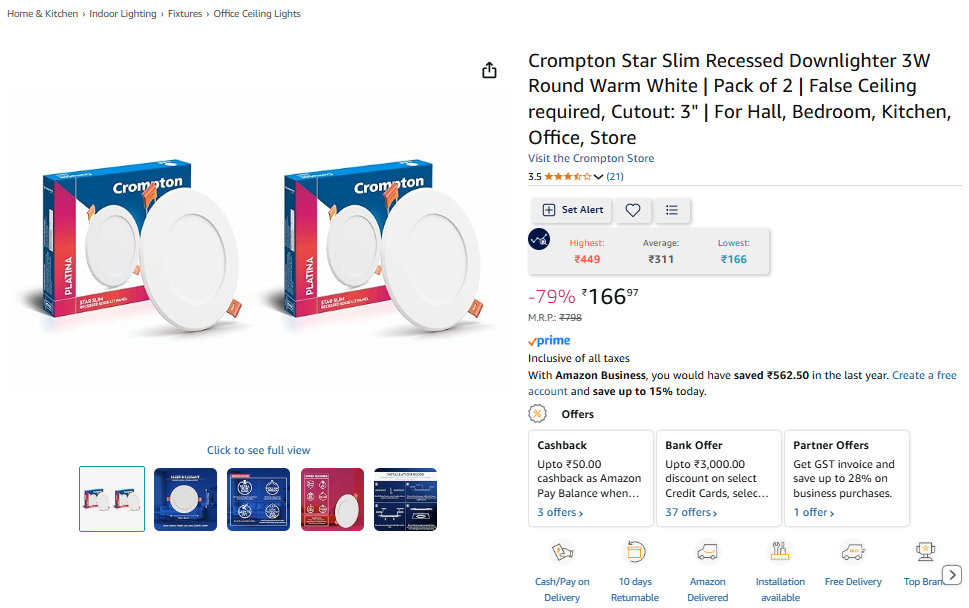Image resolution: width=969 pixels, height=608 pixels.
Task: Click the Free Delivery truck icon
Action: 853,551
